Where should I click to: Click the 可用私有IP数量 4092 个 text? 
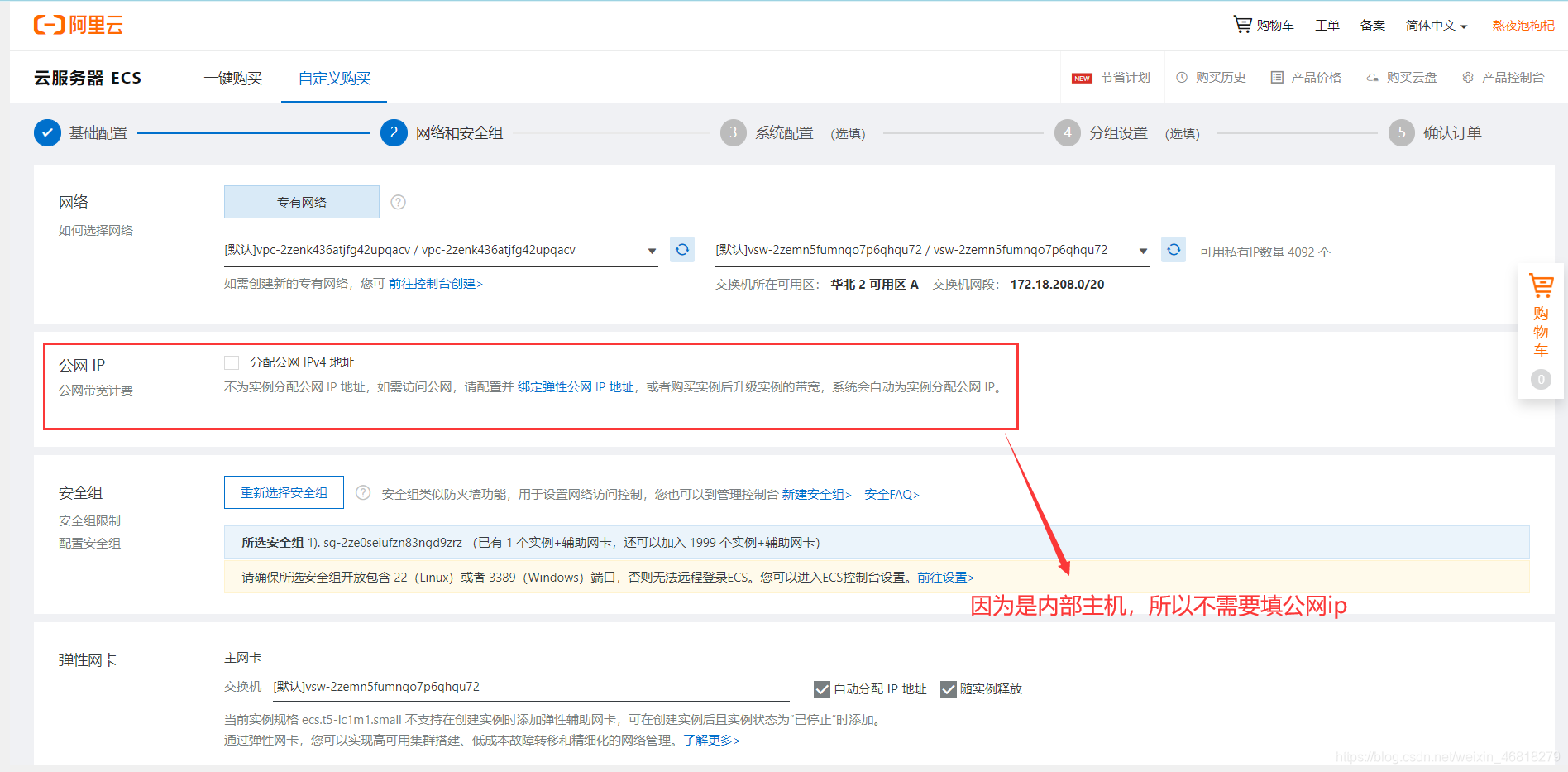[1264, 252]
